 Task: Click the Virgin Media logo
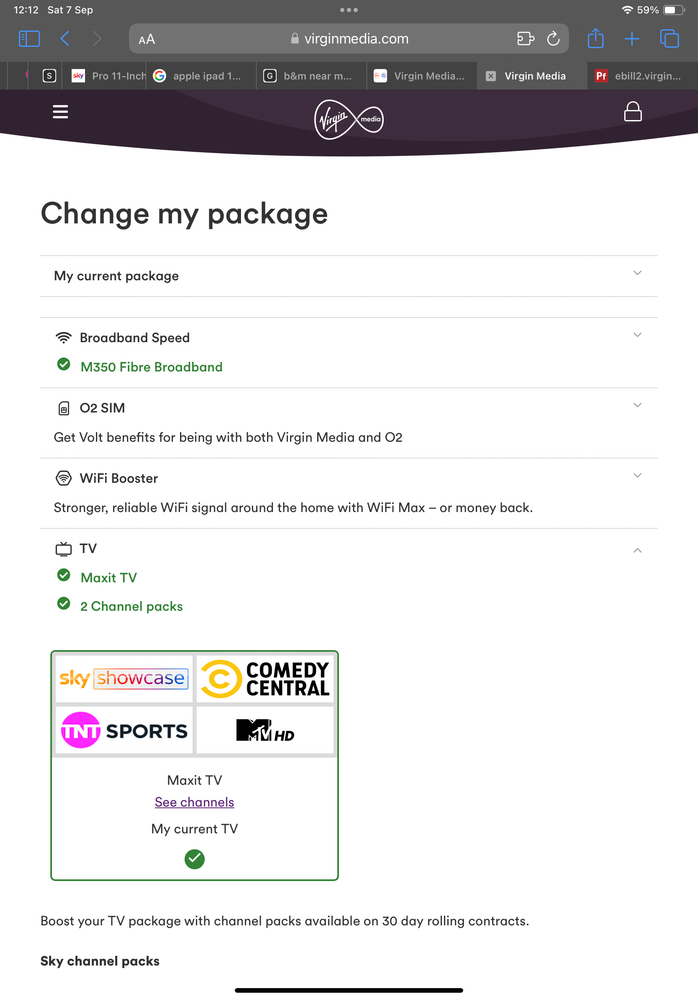tap(349, 119)
